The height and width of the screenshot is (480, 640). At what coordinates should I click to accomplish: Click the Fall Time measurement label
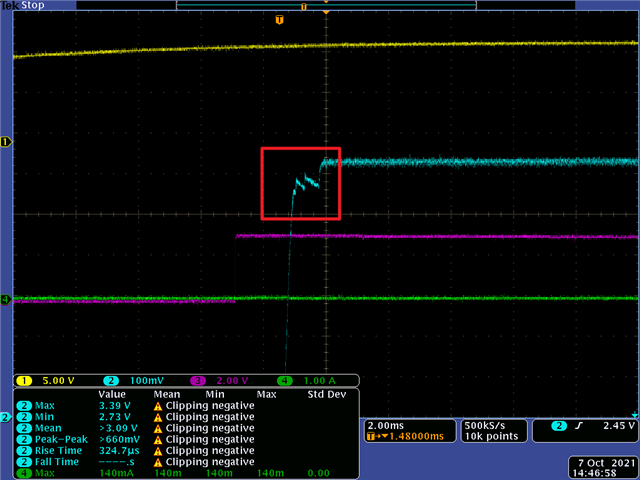tap(57, 462)
